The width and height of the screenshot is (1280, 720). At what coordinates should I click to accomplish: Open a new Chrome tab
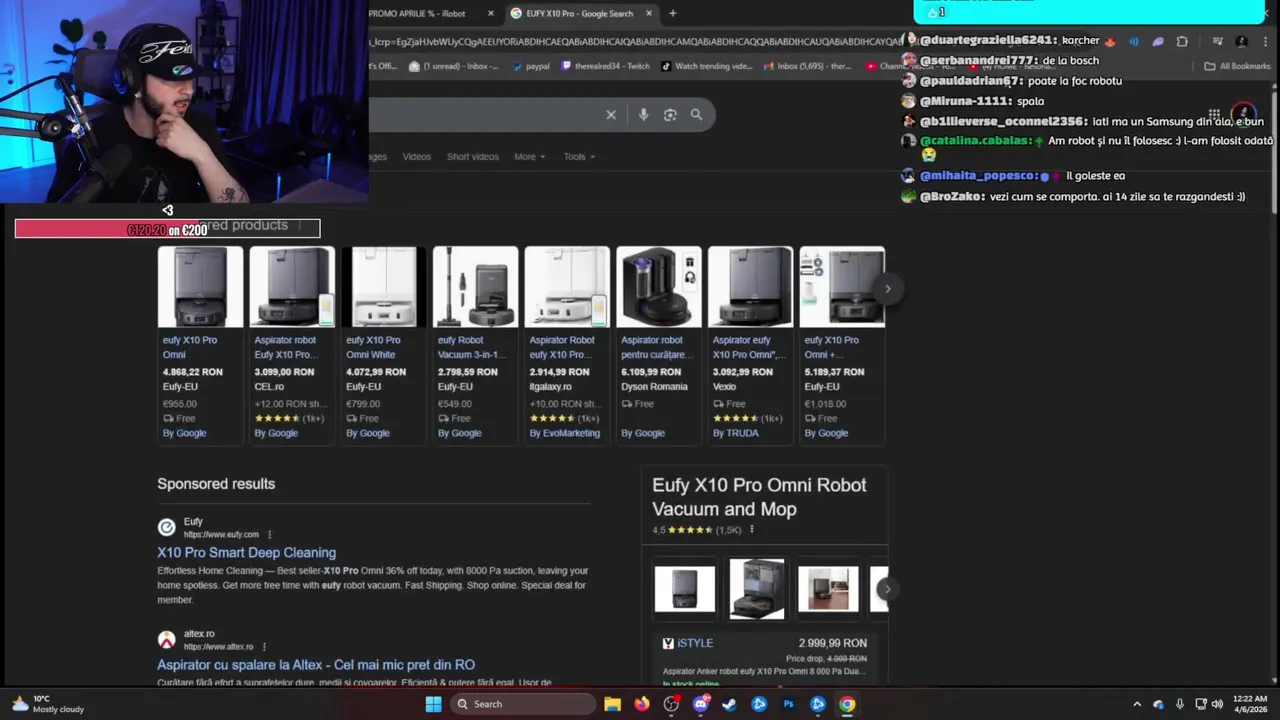[672, 13]
